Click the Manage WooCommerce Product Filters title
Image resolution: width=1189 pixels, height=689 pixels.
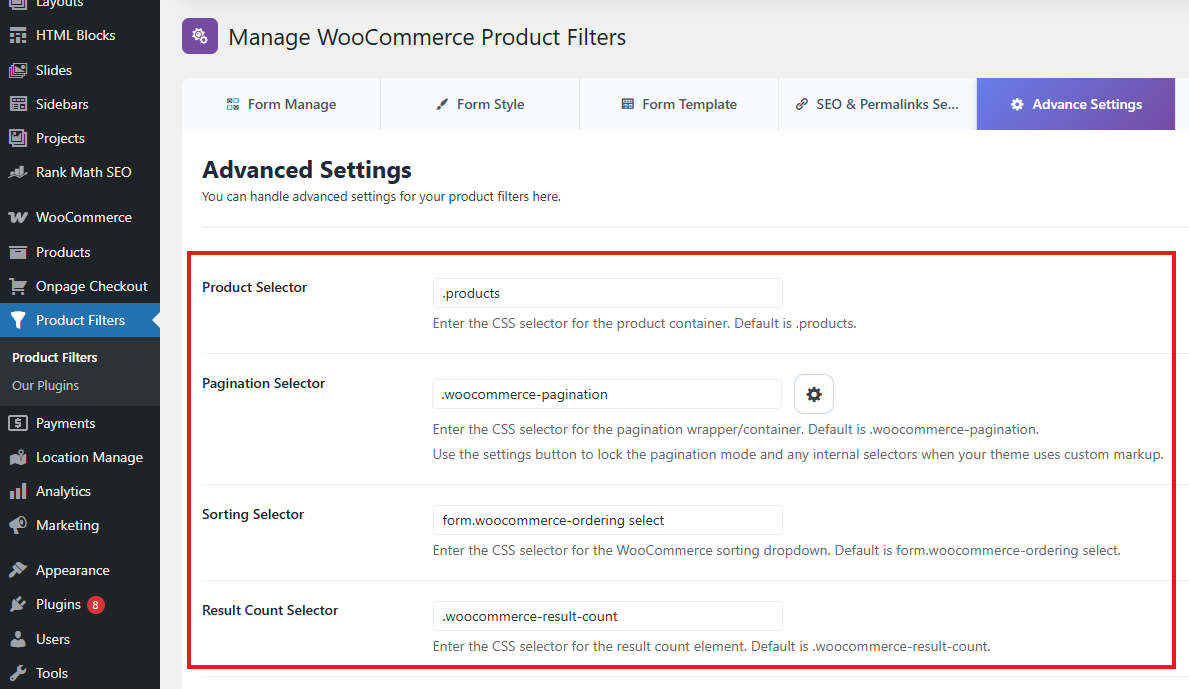pyautogui.click(x=427, y=37)
